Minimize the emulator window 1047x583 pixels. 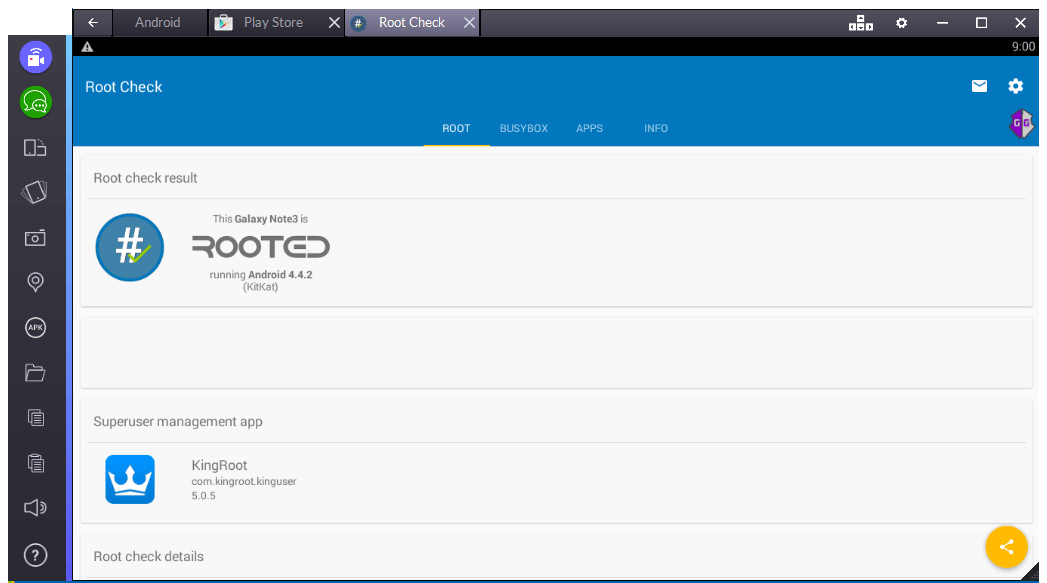point(942,23)
